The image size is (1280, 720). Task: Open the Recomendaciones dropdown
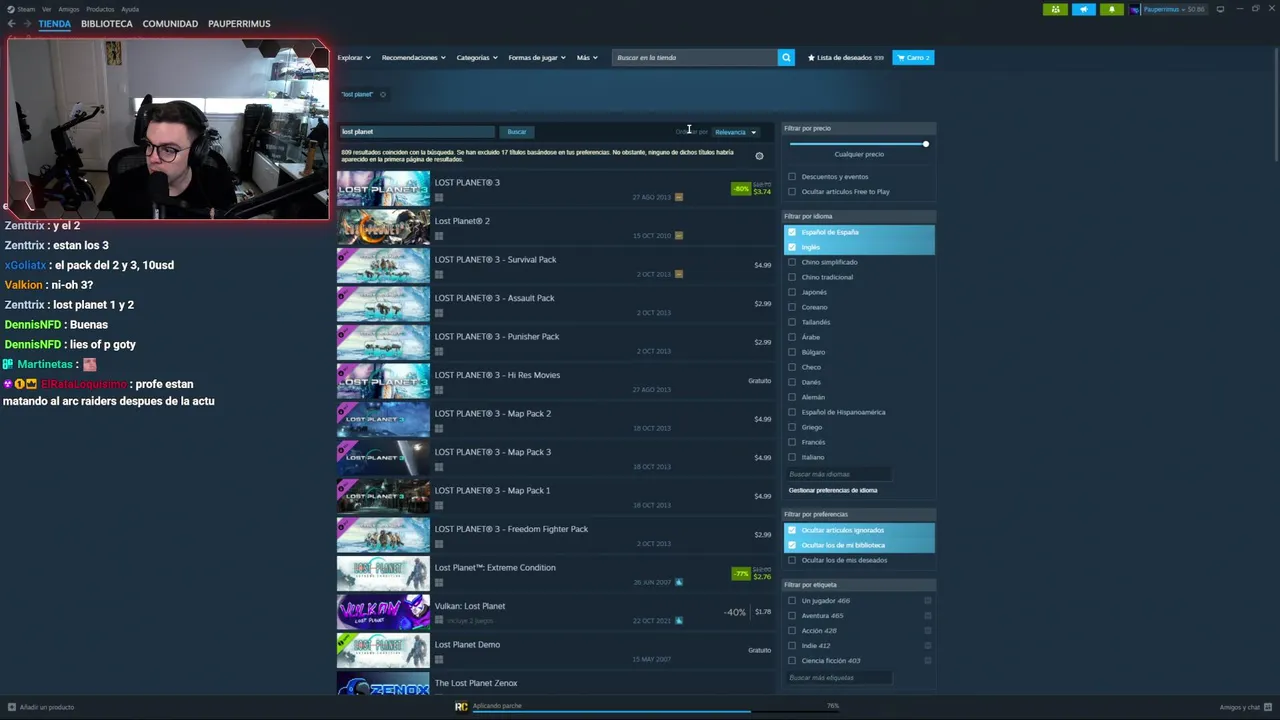point(414,57)
